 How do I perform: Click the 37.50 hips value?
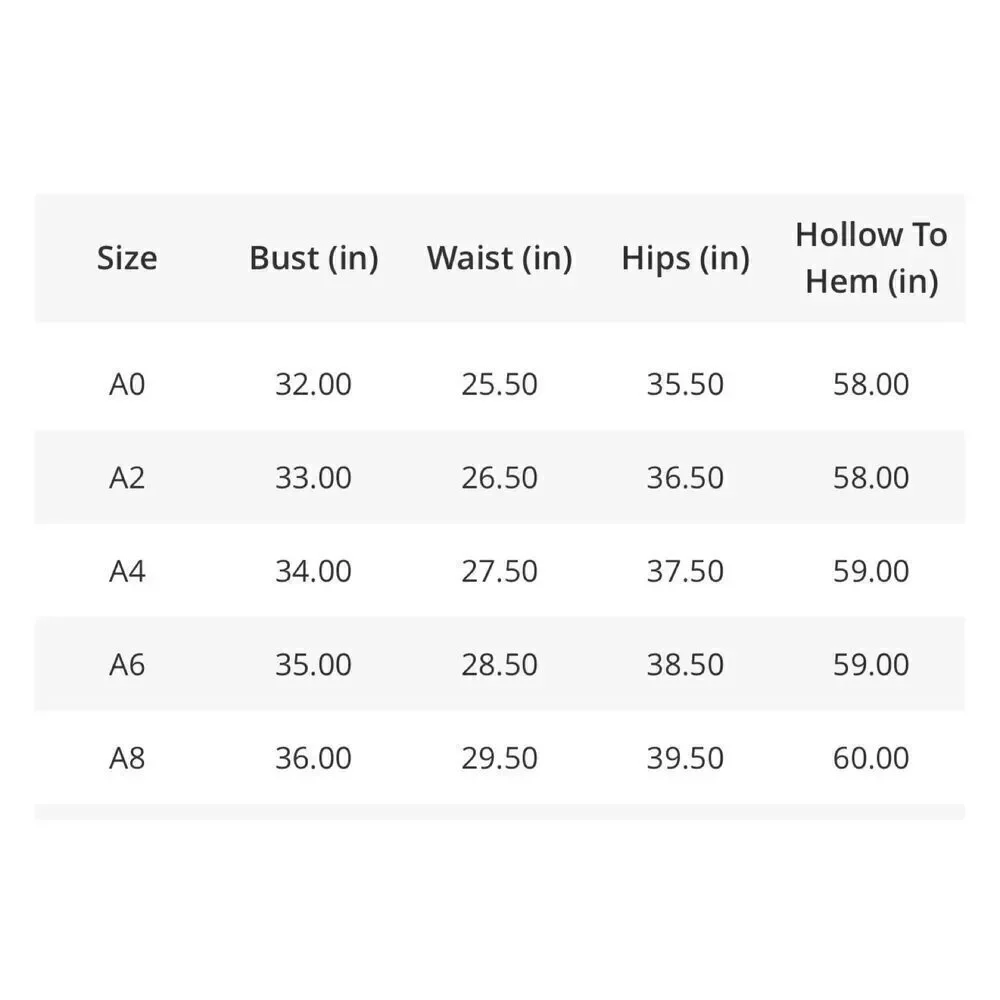(x=685, y=571)
